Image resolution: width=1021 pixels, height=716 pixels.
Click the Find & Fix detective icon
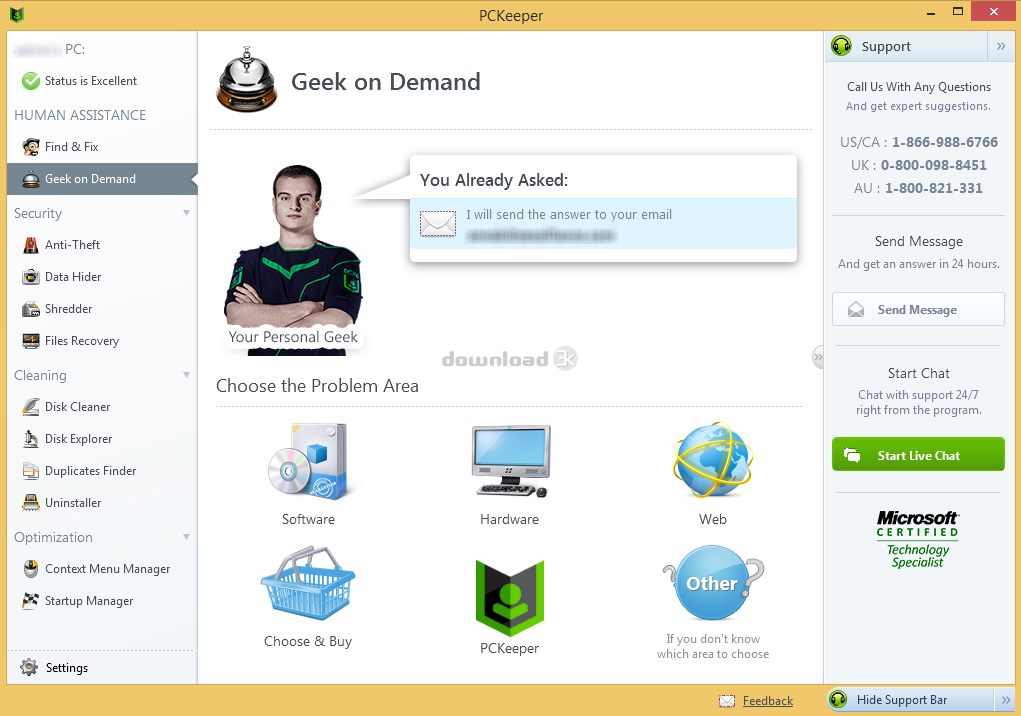pos(31,146)
